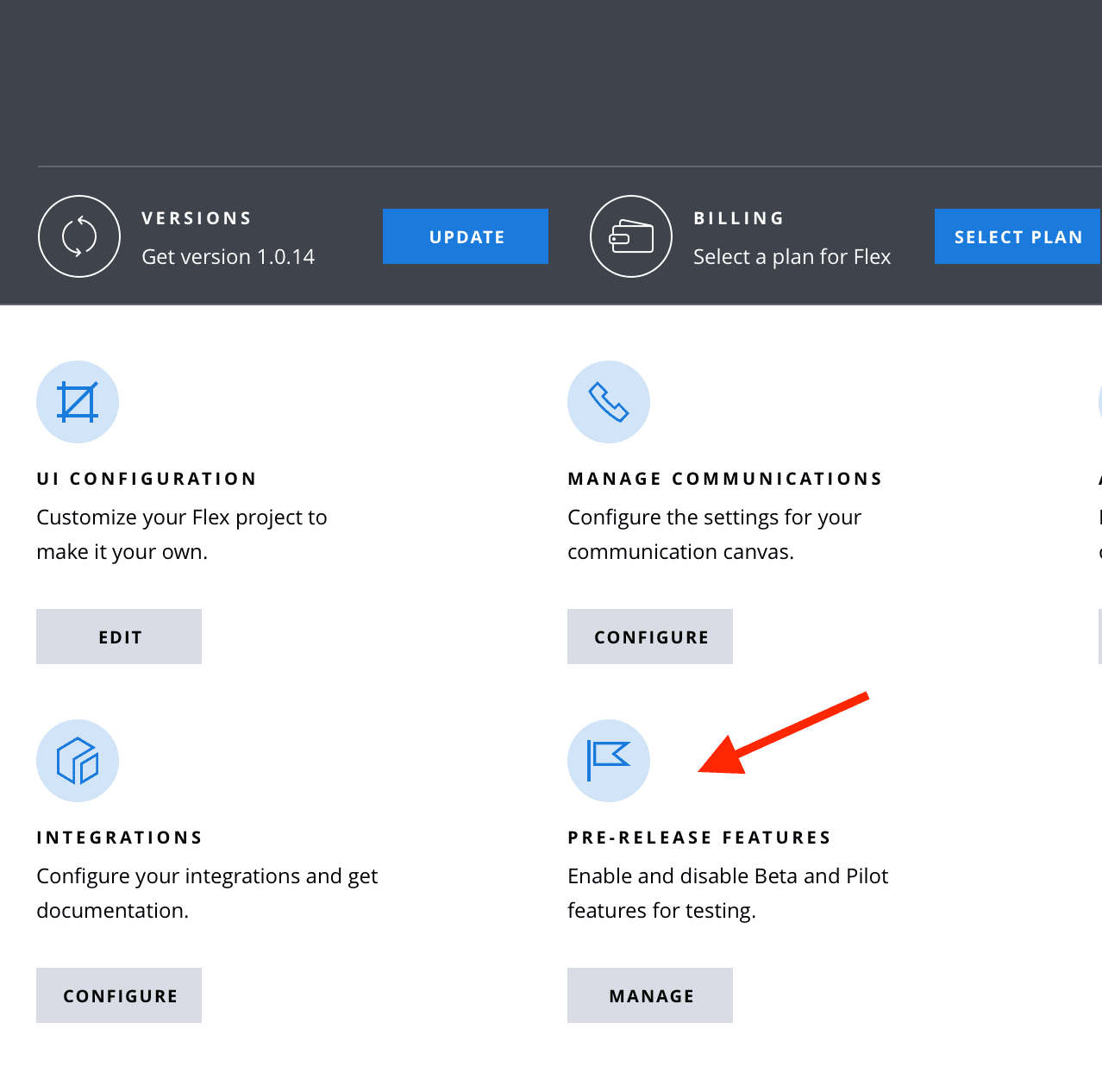1102x1092 pixels.
Task: Open UI Configuration with the Edit button
Action: click(x=119, y=637)
